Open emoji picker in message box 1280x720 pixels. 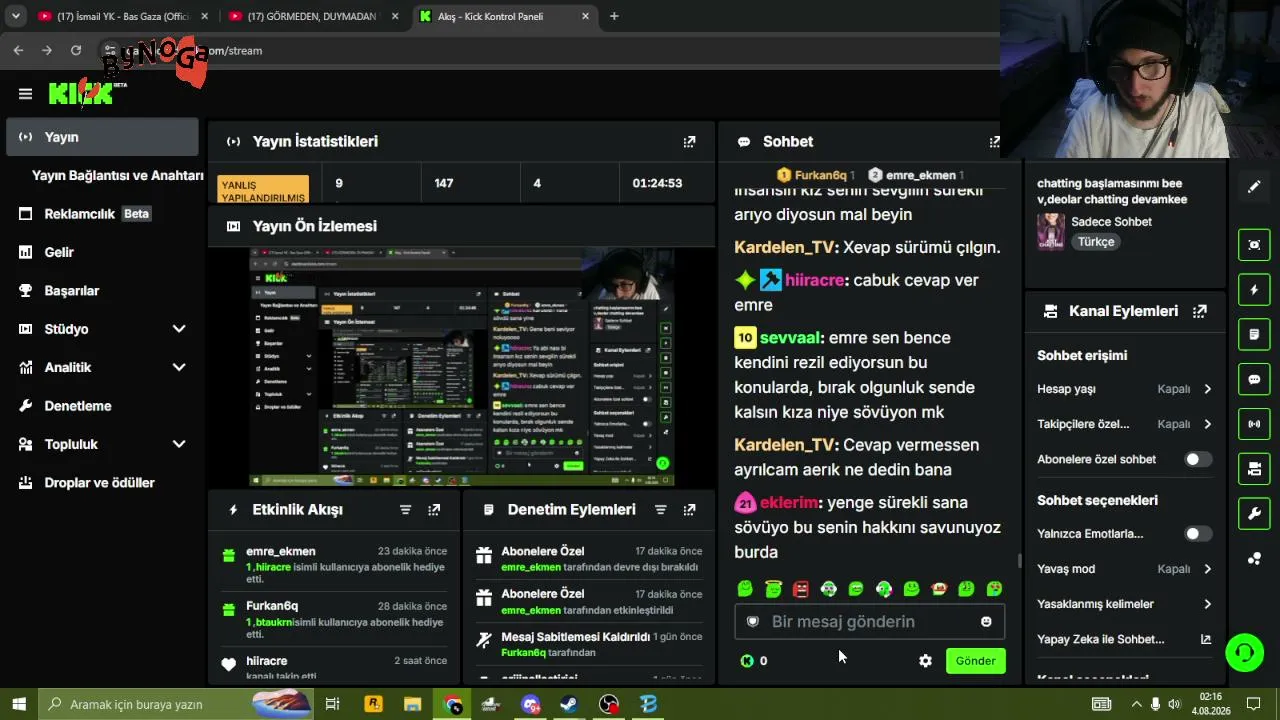click(x=986, y=622)
